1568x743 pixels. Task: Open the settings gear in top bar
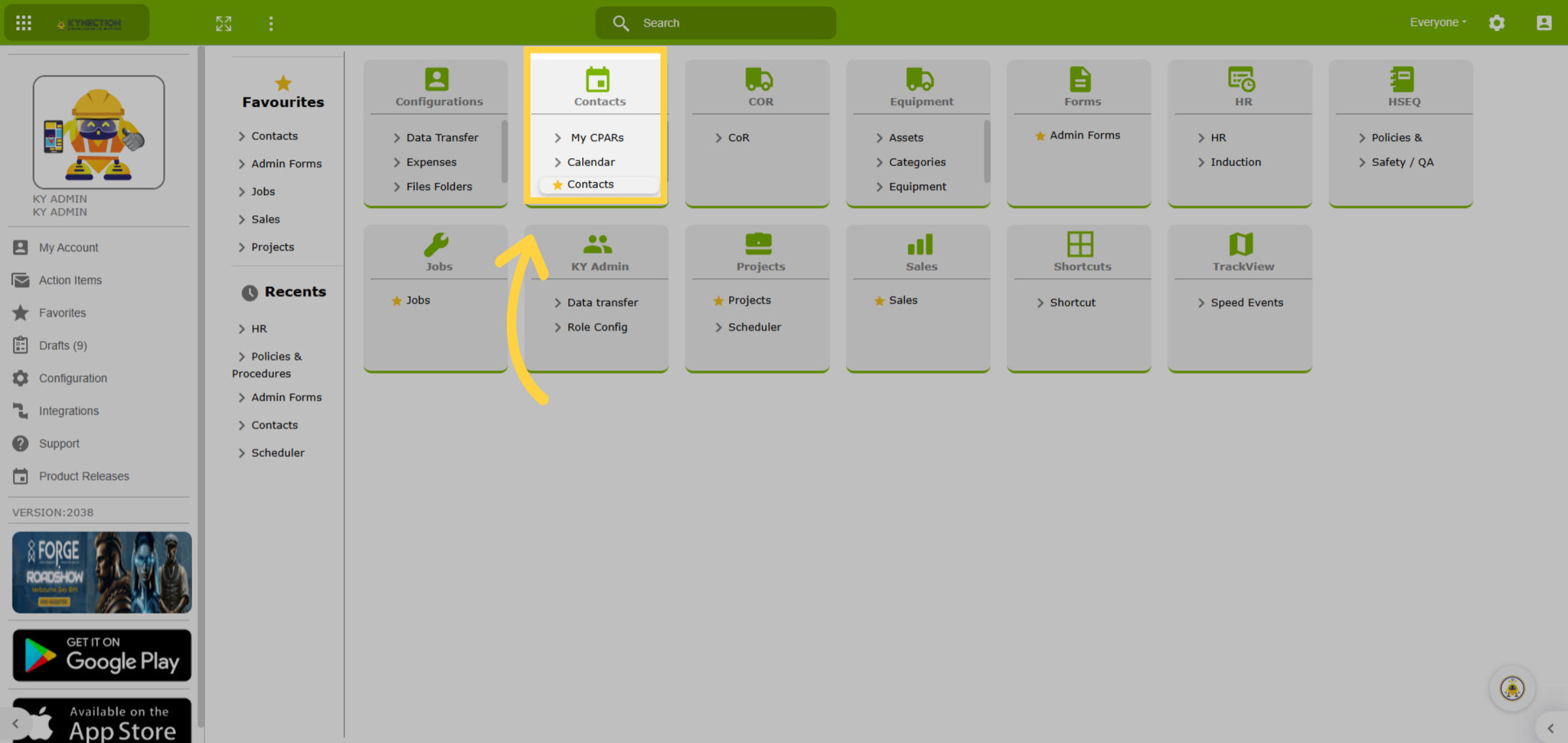tap(1497, 23)
